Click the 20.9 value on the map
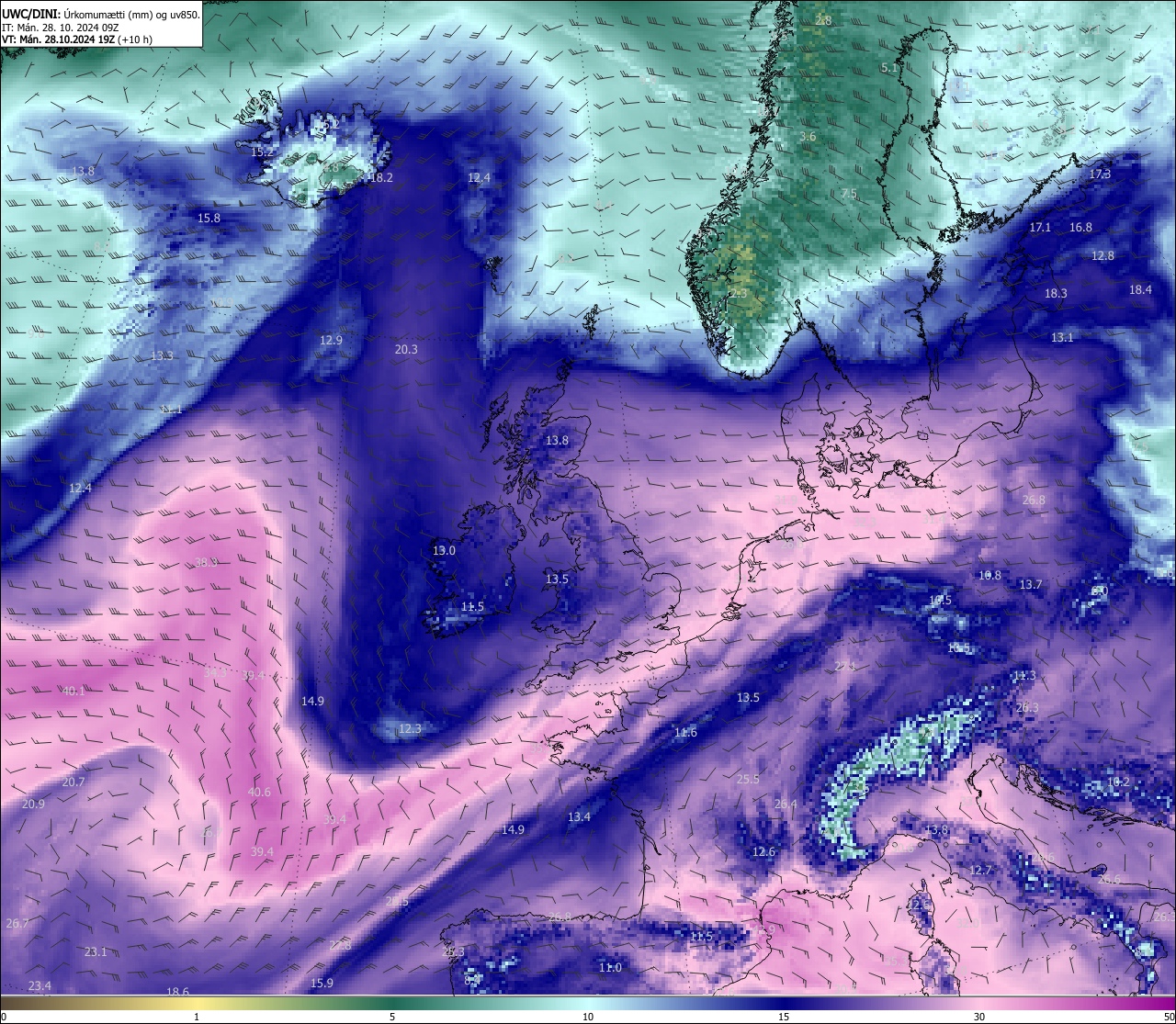The width and height of the screenshot is (1176, 1024). pos(33,804)
